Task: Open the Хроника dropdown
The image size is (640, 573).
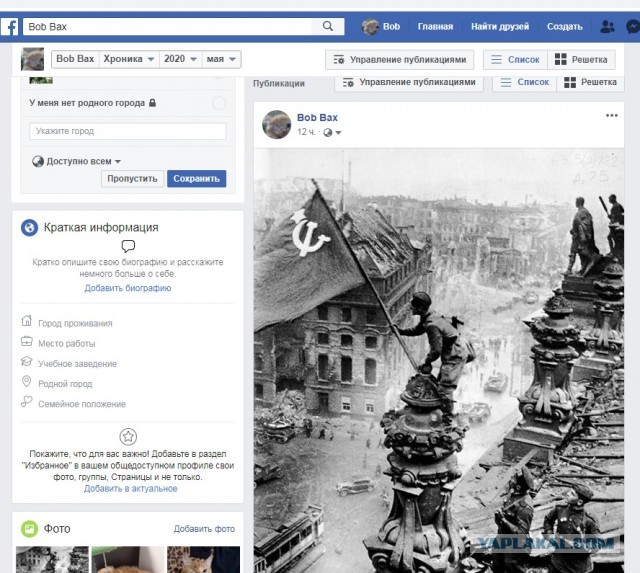Action: 129,59
